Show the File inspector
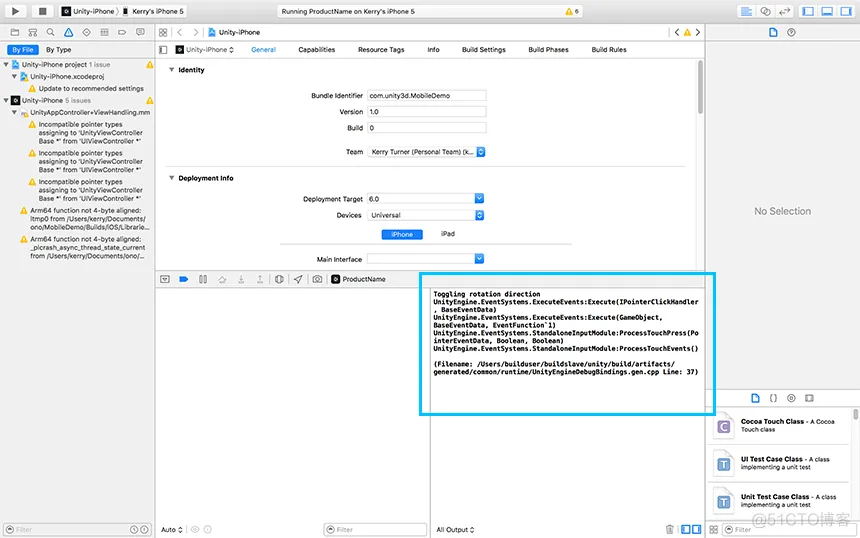Image resolution: width=860 pixels, height=538 pixels. click(773, 32)
